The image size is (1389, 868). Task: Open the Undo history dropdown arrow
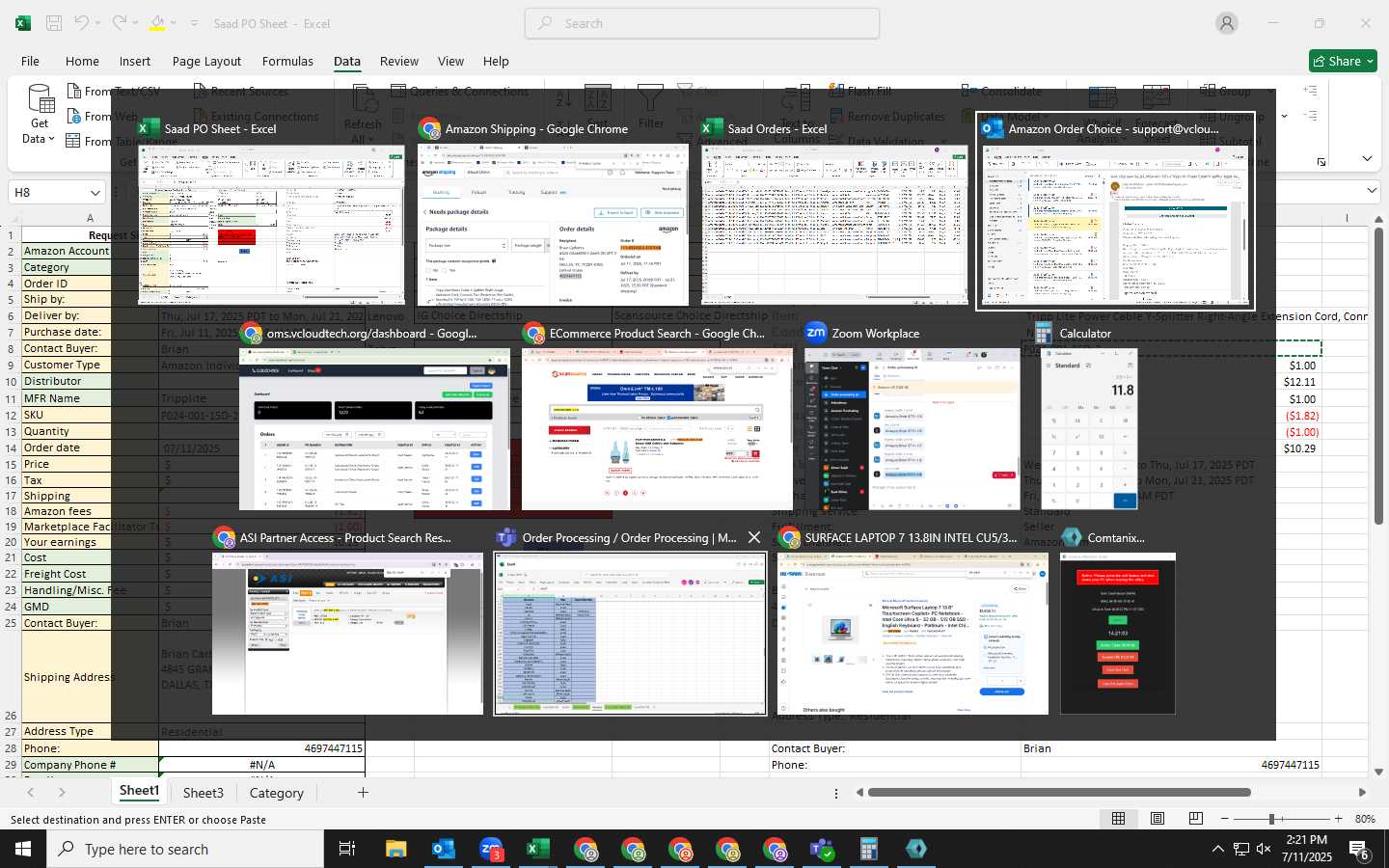point(98,23)
